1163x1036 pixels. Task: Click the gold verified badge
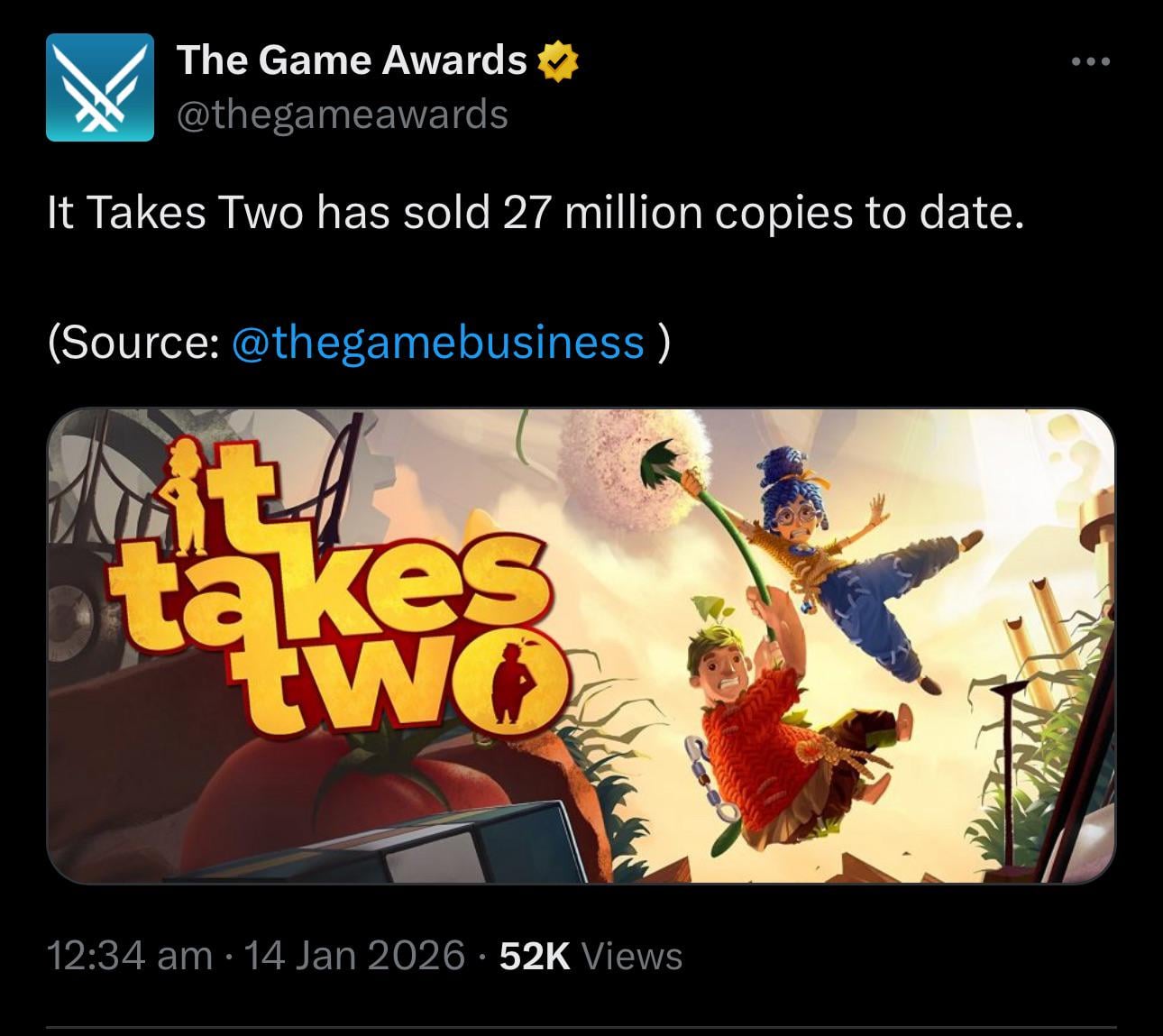(558, 61)
